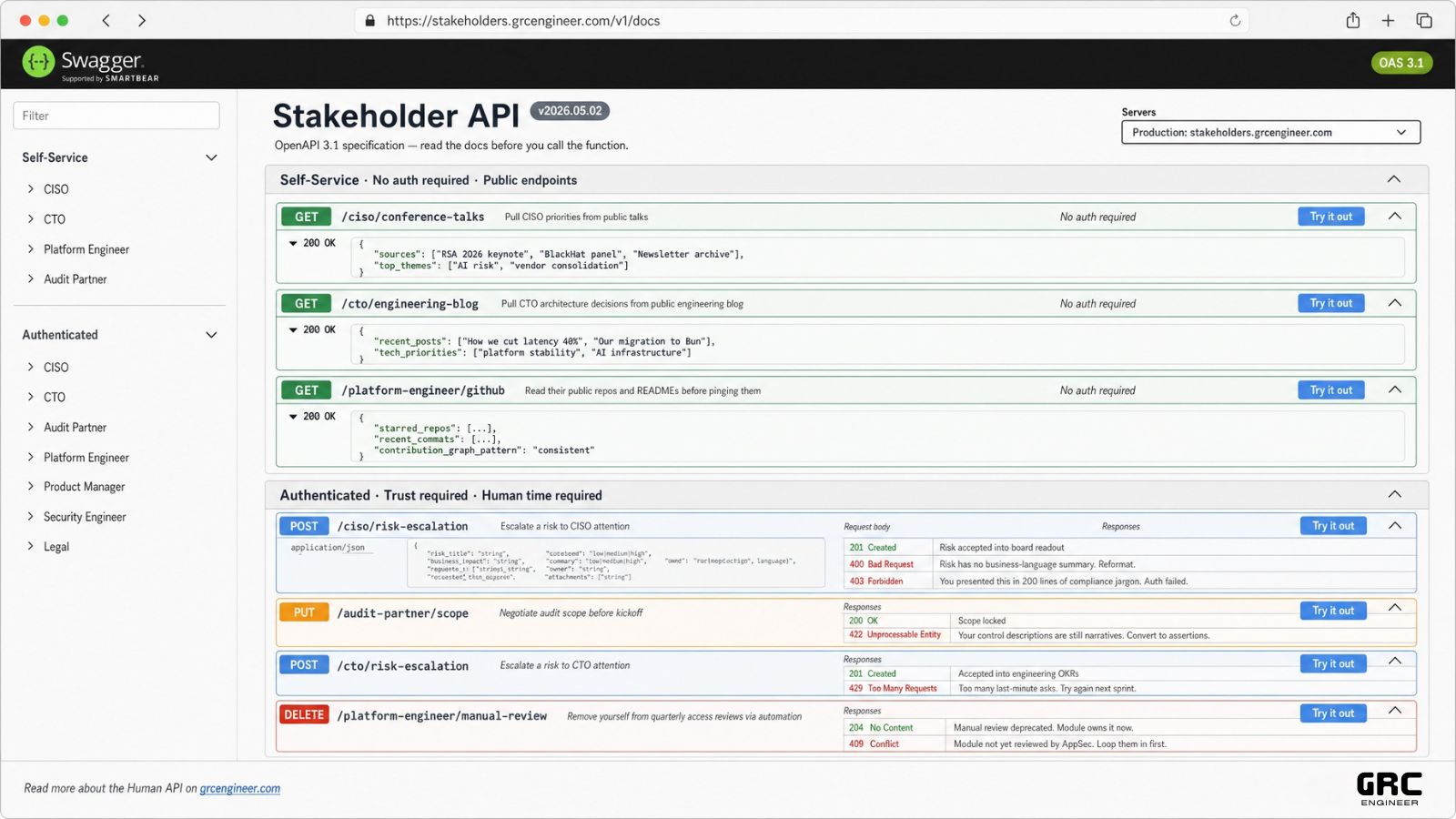Screen dimensions: 1456x819
Task: Go forward using the browser forward arrow
Action: click(x=142, y=20)
